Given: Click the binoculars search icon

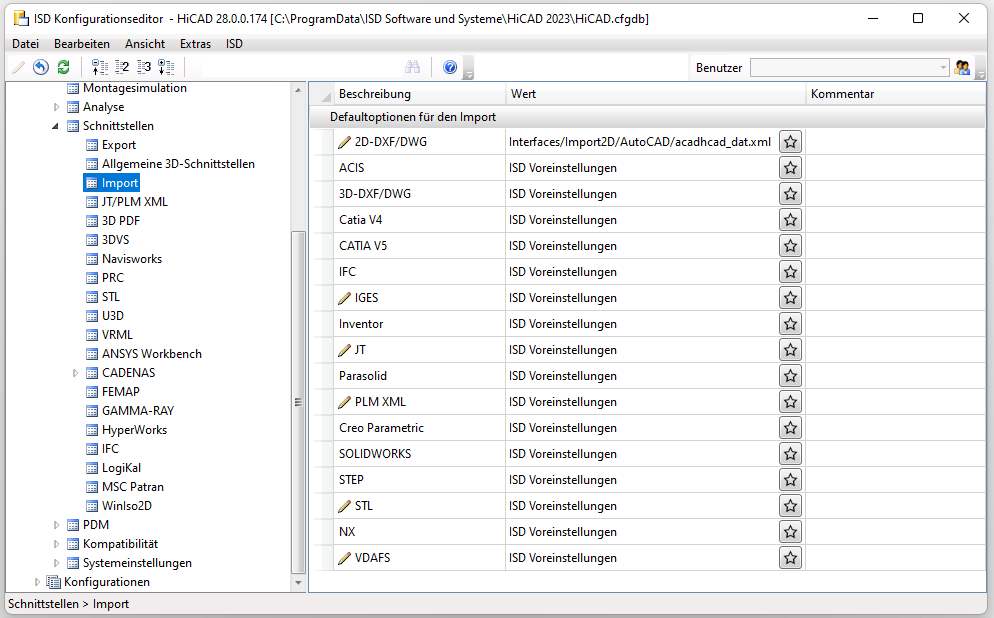Looking at the screenshot, I should [413, 67].
